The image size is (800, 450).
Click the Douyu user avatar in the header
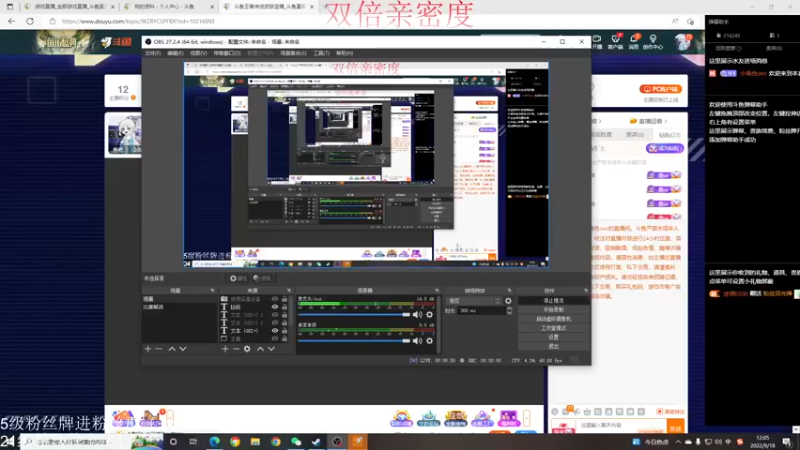coord(683,42)
